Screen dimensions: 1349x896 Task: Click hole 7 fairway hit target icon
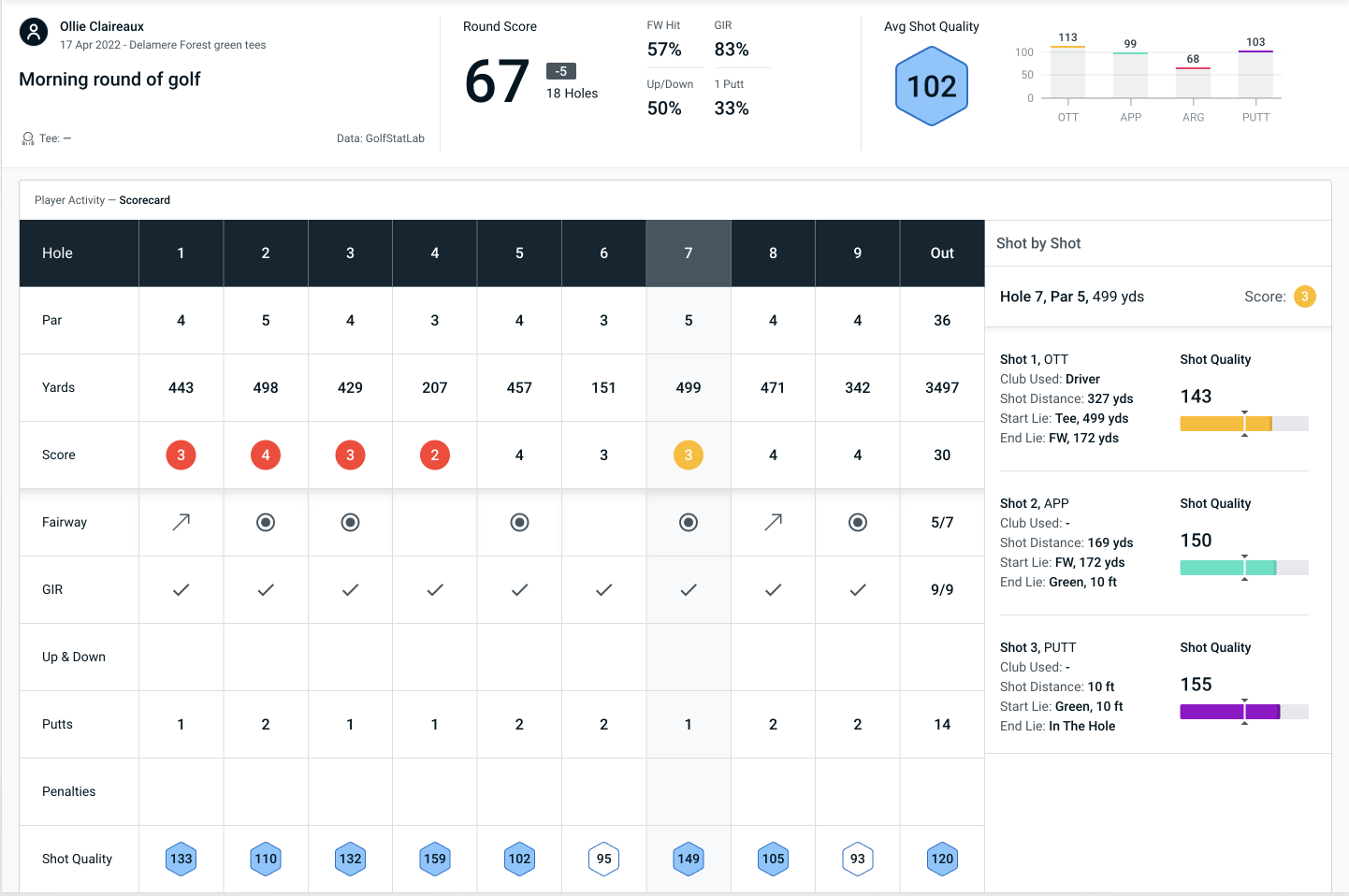[689, 522]
